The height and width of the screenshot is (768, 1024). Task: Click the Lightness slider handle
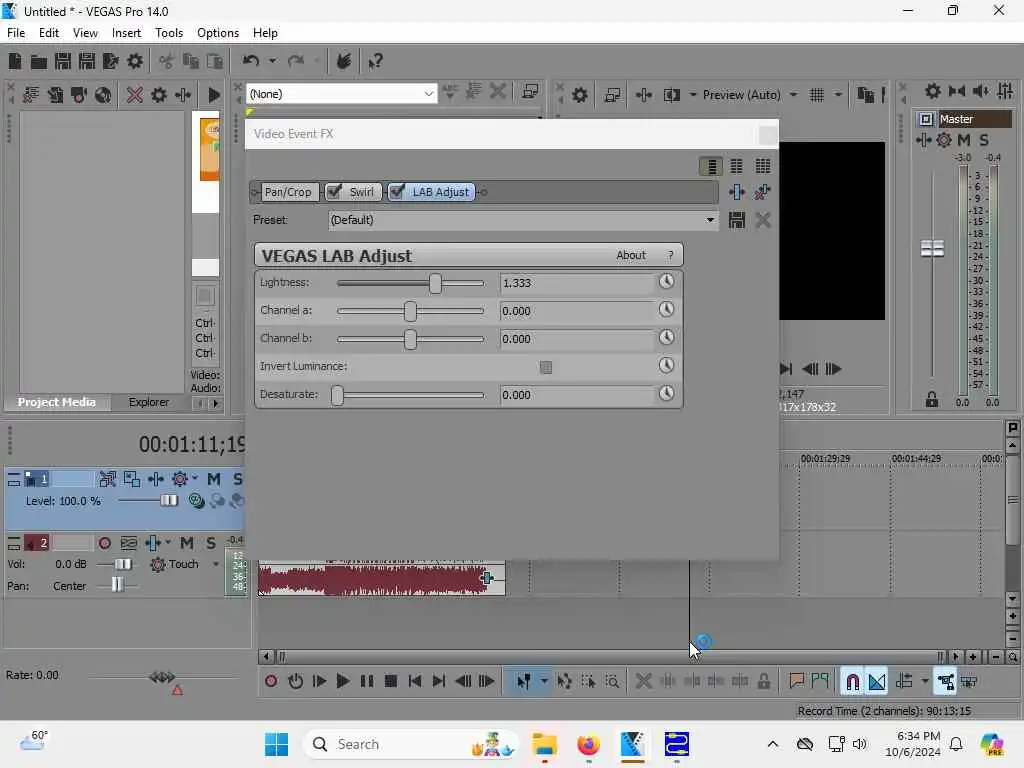click(435, 283)
